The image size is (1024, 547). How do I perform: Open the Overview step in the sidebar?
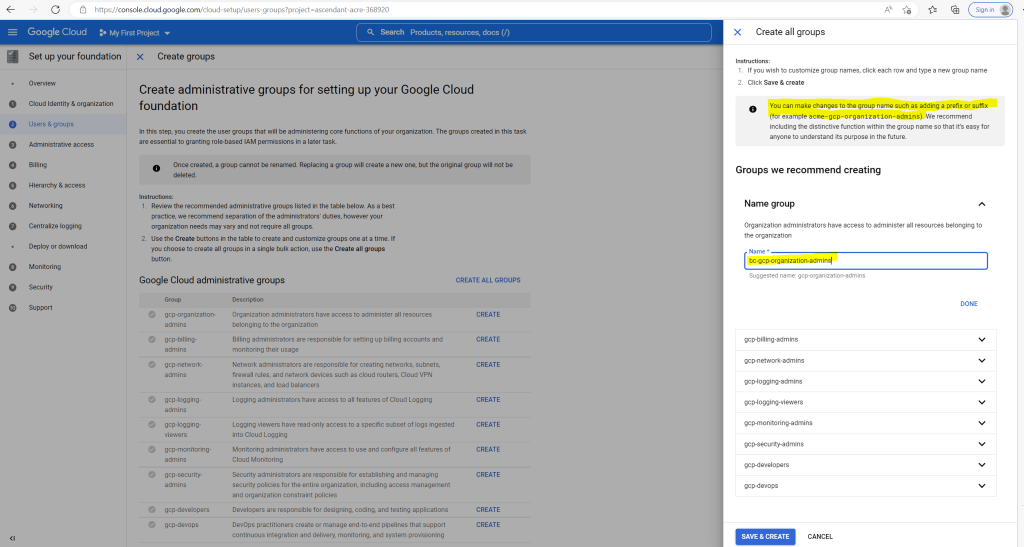coord(42,84)
